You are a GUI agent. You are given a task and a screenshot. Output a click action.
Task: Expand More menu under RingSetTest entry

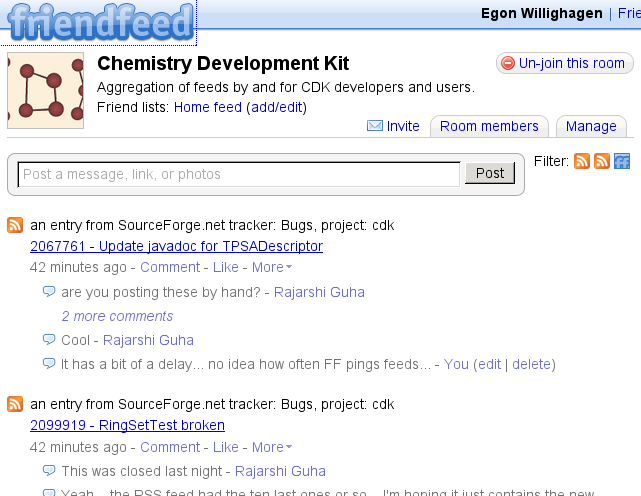click(x=272, y=447)
